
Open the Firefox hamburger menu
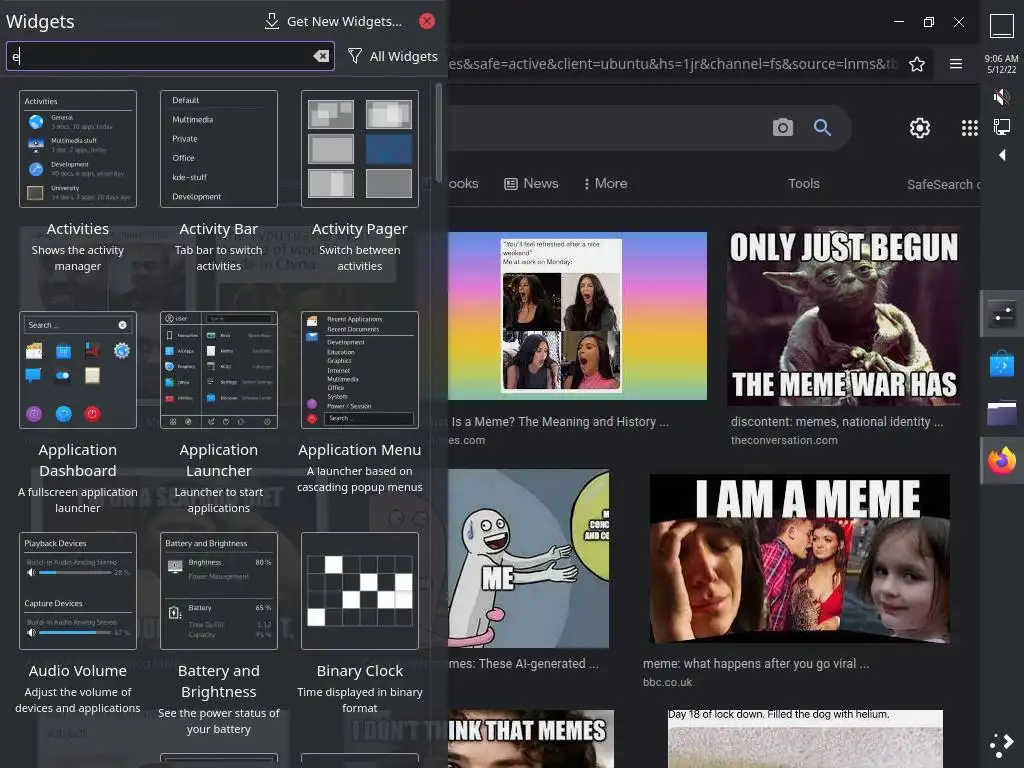tap(956, 64)
